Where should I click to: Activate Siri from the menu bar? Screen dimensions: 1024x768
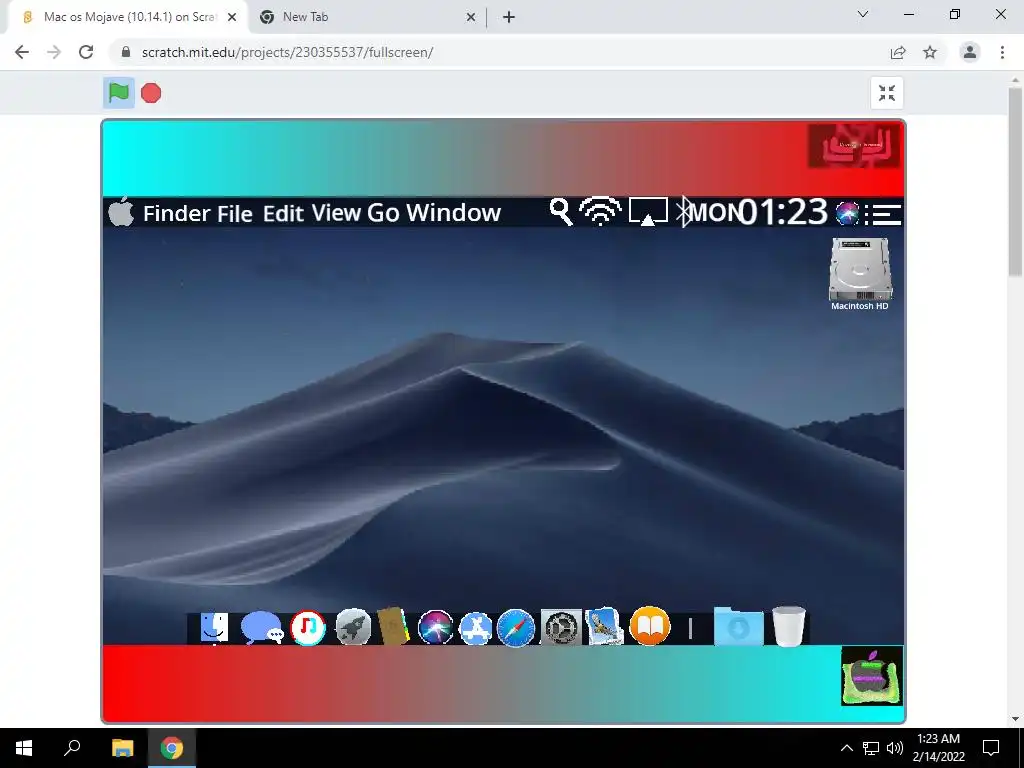coord(848,213)
